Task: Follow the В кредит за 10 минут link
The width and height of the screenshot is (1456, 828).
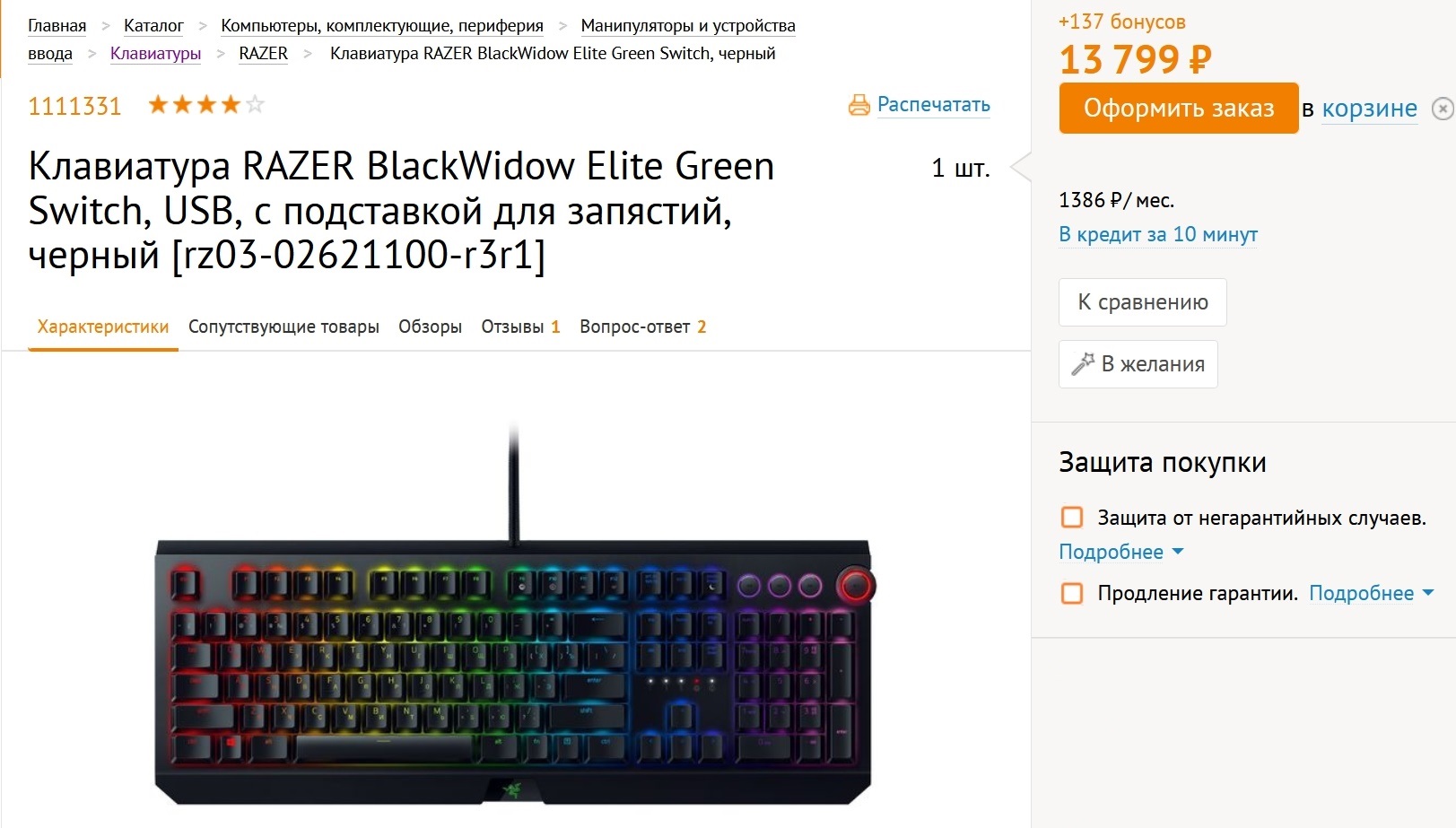Action: 1158,234
